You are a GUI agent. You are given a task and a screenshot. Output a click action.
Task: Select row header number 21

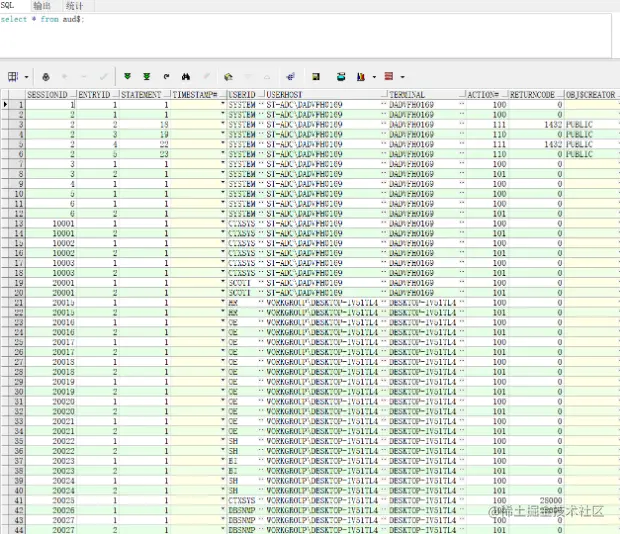point(17,302)
